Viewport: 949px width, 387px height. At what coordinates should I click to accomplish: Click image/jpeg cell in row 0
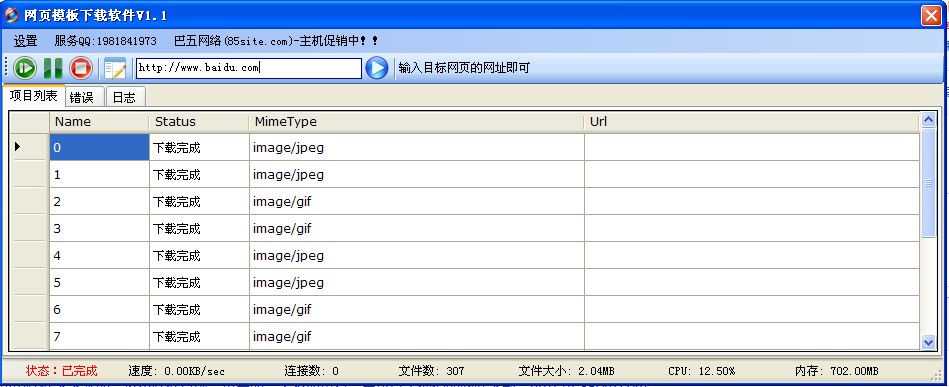tap(416, 147)
